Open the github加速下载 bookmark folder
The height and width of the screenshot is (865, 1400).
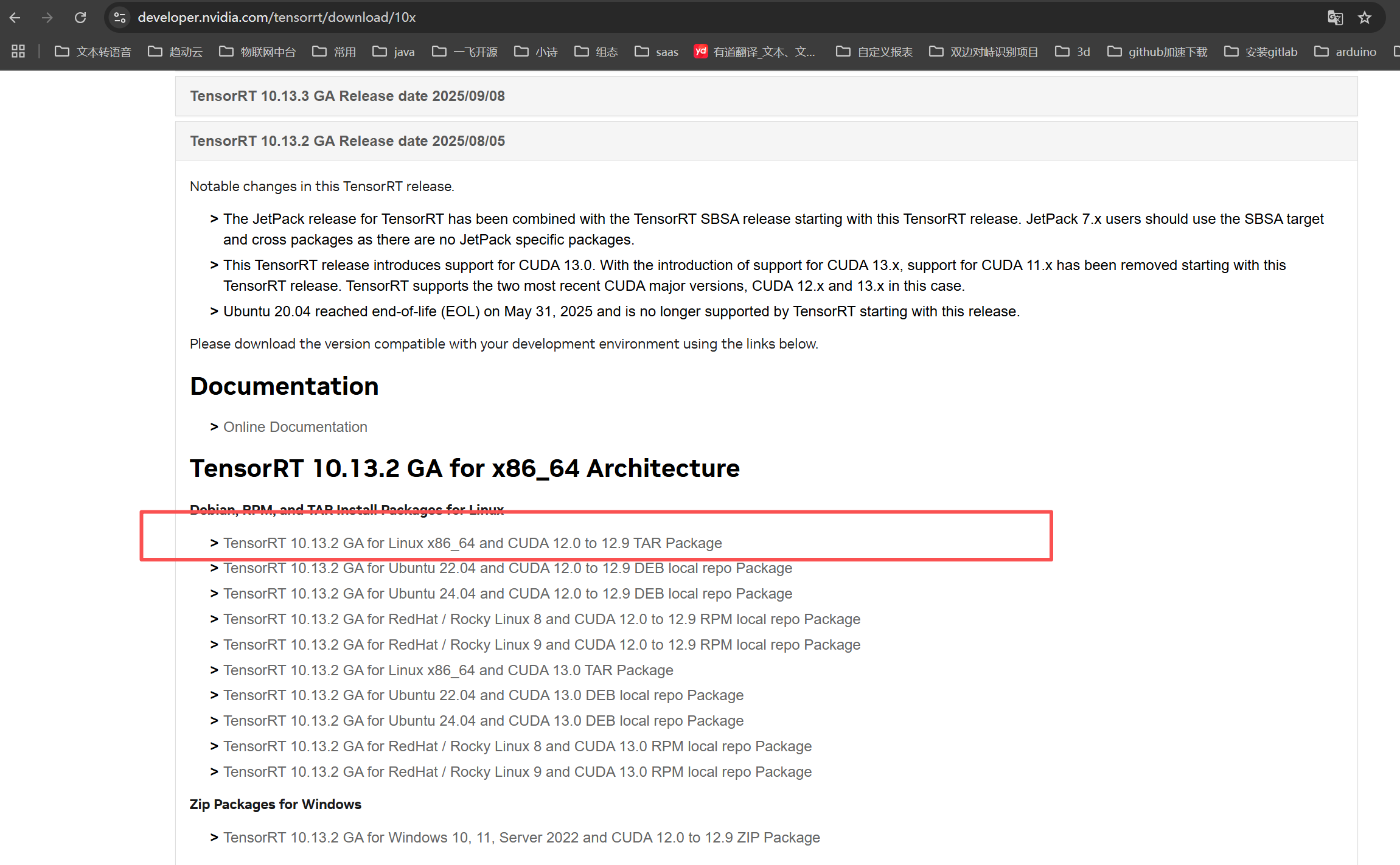[x=1157, y=52]
